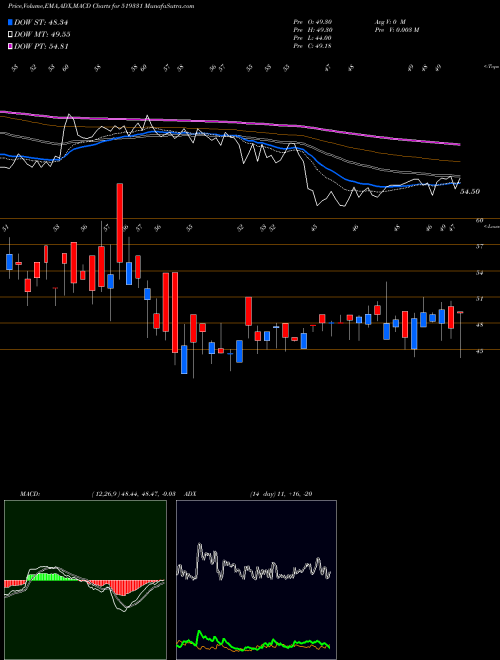Click the magenta DOW PT legend swatch
This screenshot has height=660, width=500.
click(10, 47)
